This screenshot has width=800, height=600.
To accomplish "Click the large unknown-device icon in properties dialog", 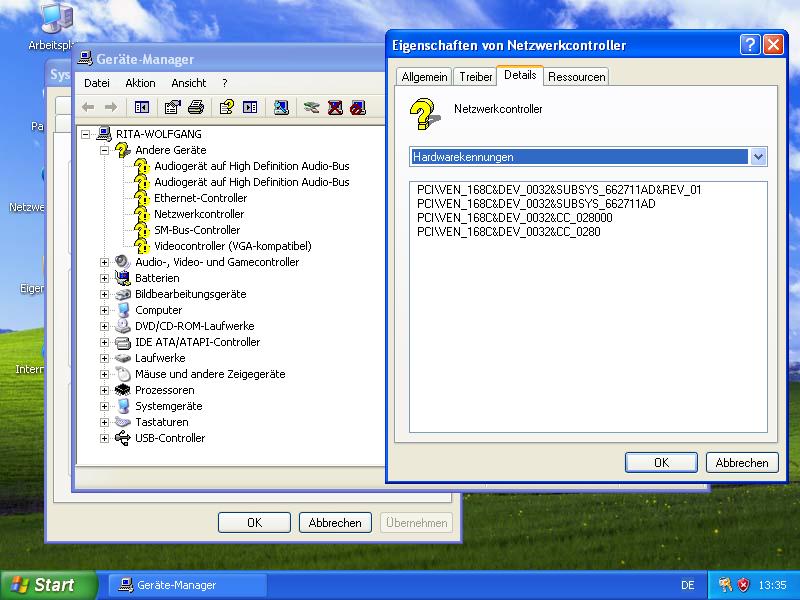I will (424, 114).
